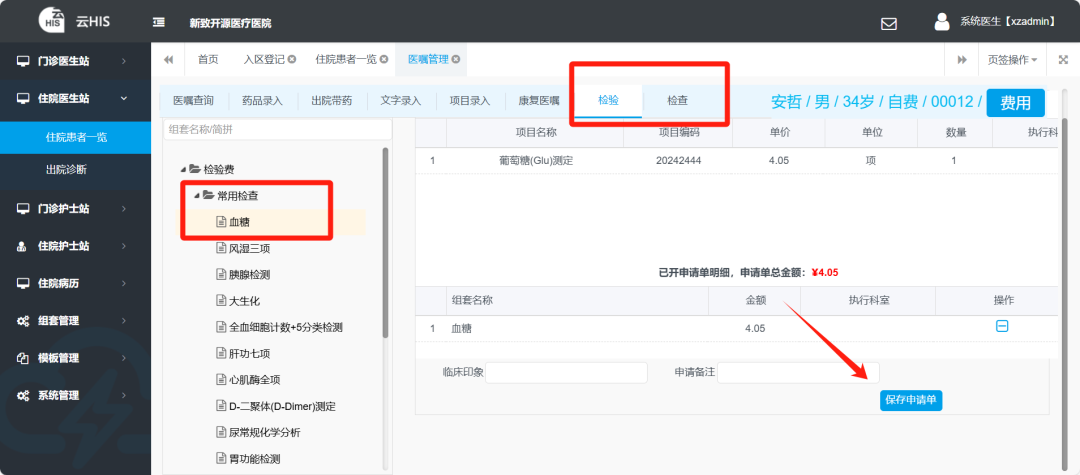The width and height of the screenshot is (1080, 475).
Task: Expand the 门诊护士站 sidebar chevron
Action: click(124, 209)
